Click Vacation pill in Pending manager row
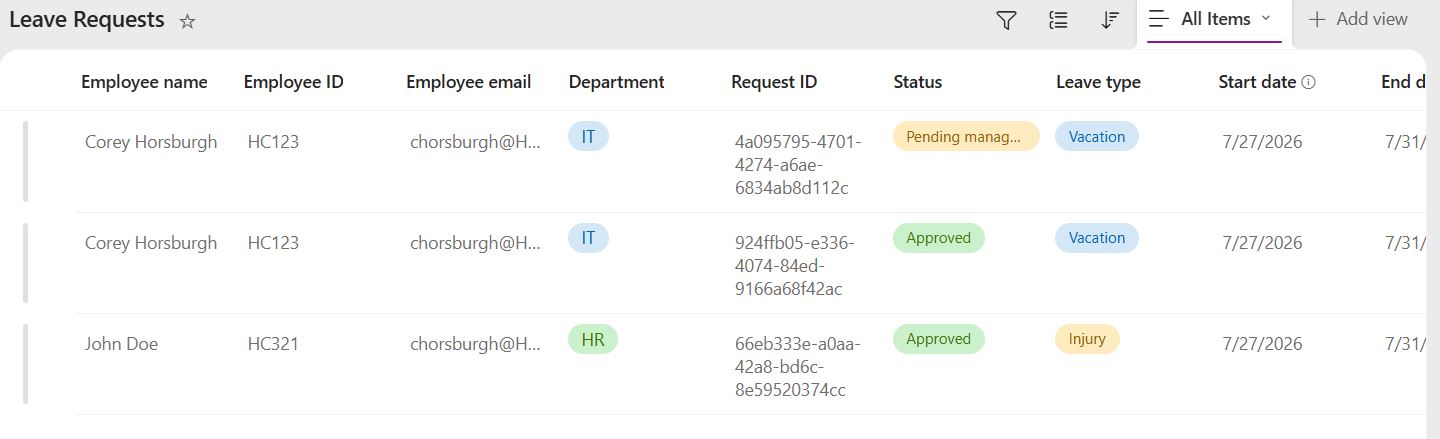Screen dimensions: 1440x439 [1096, 137]
